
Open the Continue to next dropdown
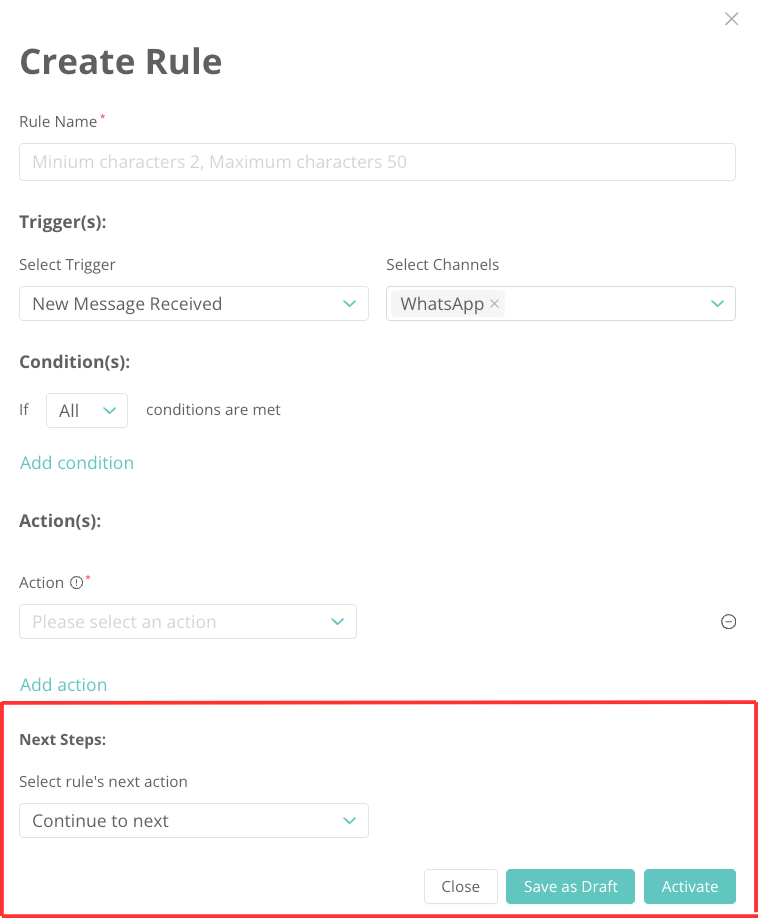point(180,821)
